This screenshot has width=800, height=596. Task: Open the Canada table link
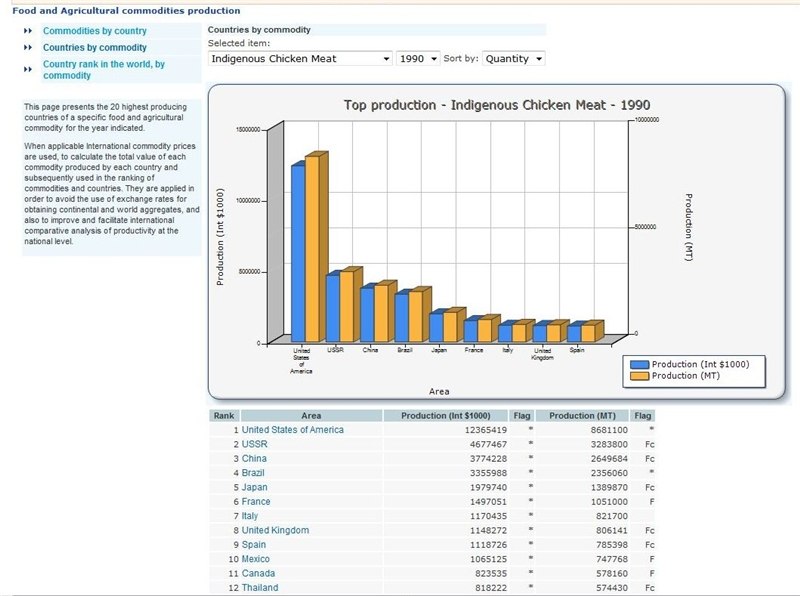(x=258, y=573)
